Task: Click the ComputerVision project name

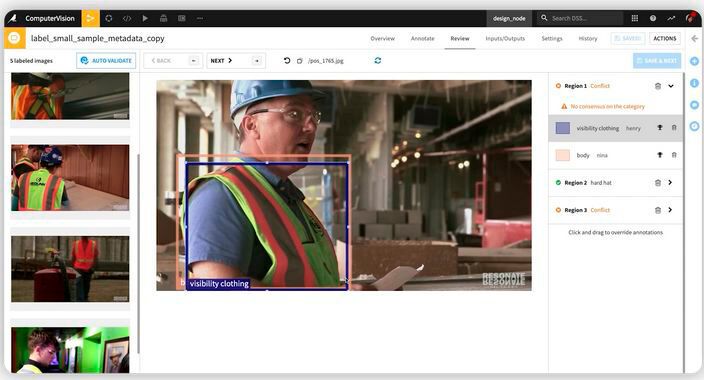Action: click(x=50, y=18)
